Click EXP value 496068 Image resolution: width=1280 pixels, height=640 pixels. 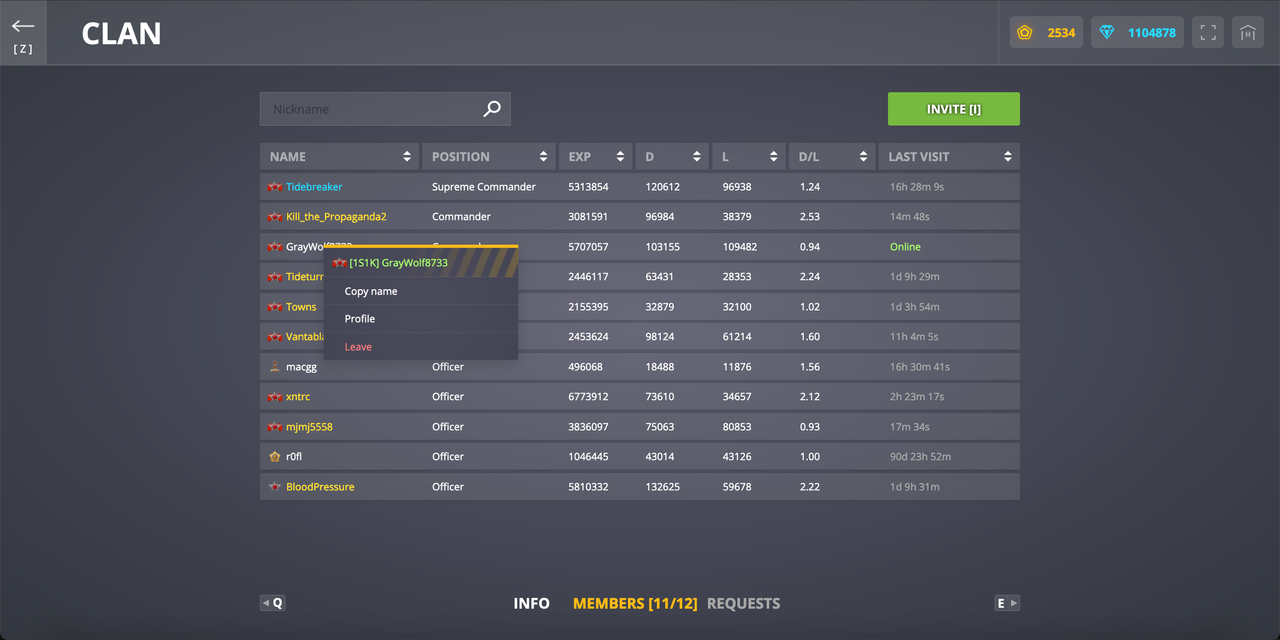point(585,367)
